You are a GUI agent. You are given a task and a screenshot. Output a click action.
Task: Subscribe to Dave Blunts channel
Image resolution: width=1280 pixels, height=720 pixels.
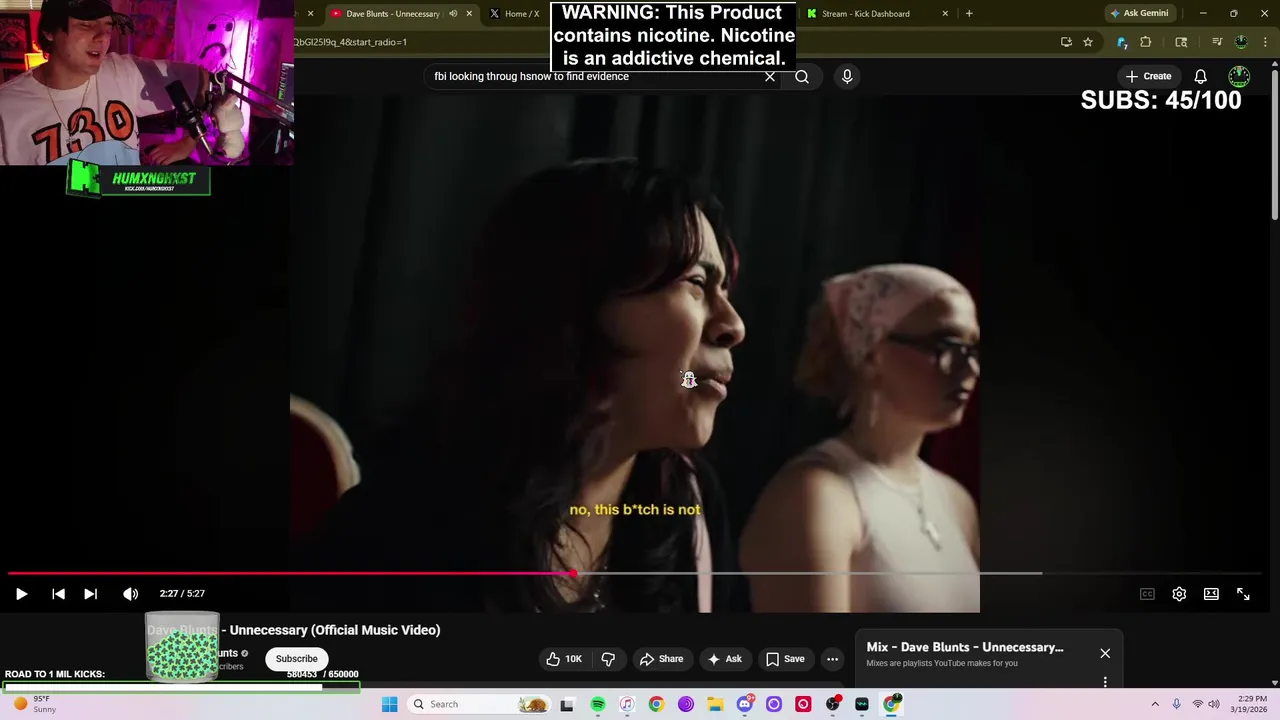(x=296, y=659)
